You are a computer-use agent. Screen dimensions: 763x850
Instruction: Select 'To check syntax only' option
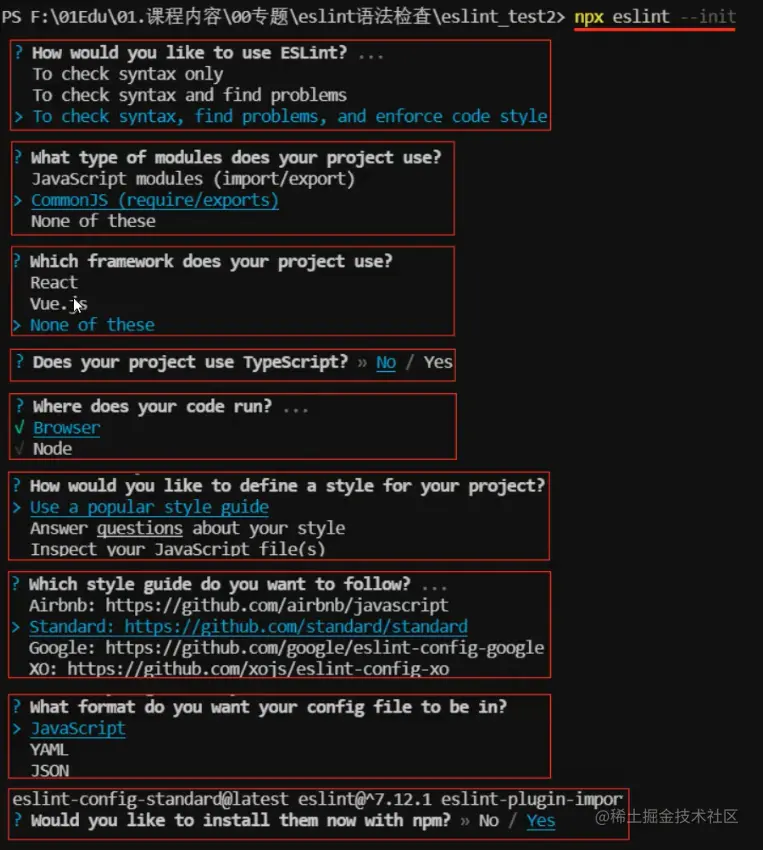point(127,74)
